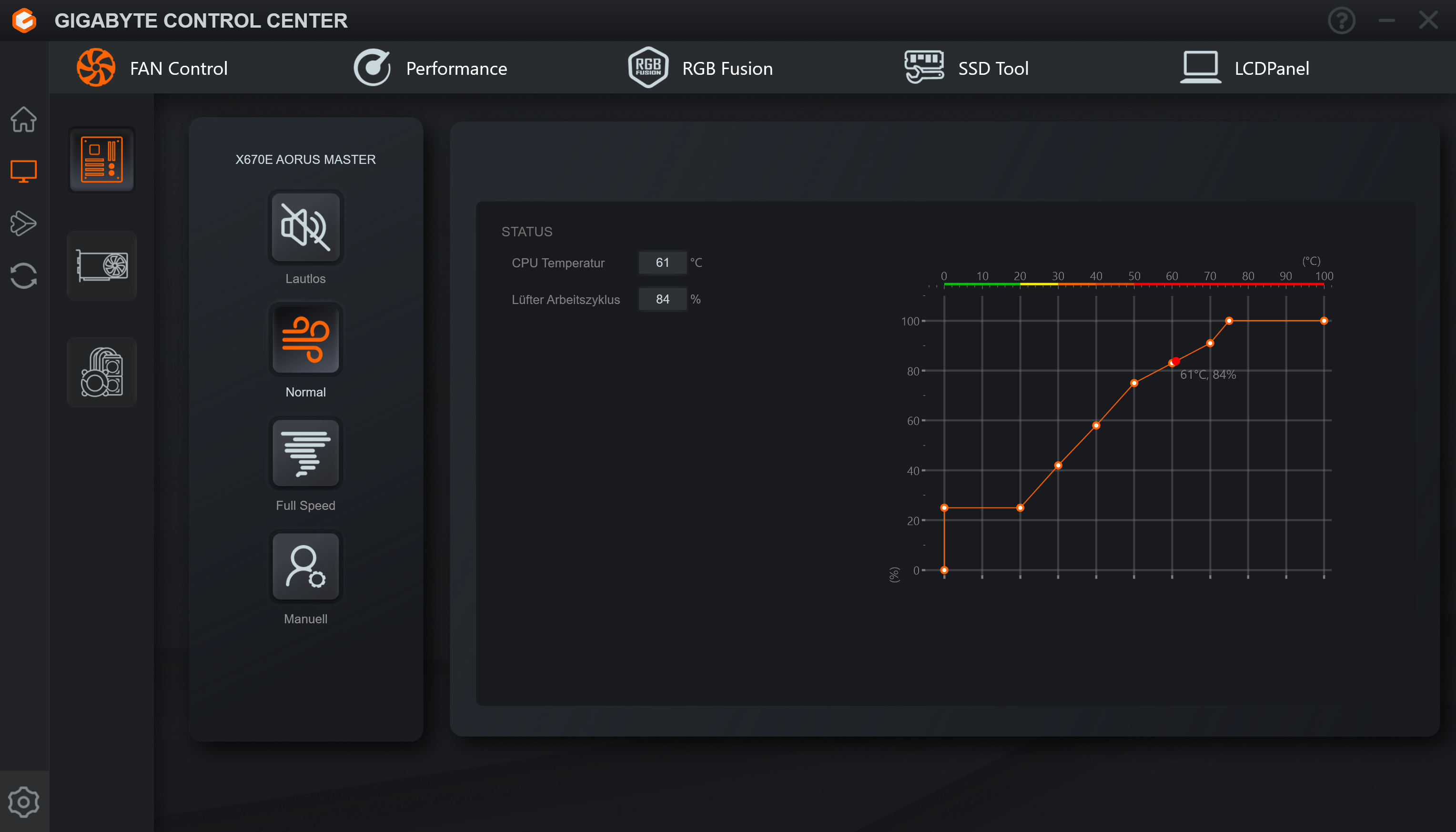
Task: Open the monitor sidebar section
Action: (23, 171)
